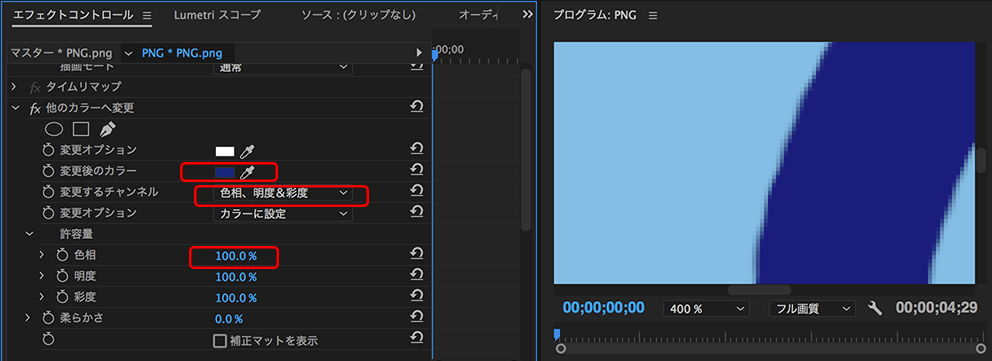Switch to ソース:(クリップなし) tab
This screenshot has height=361, width=992.
point(358,15)
